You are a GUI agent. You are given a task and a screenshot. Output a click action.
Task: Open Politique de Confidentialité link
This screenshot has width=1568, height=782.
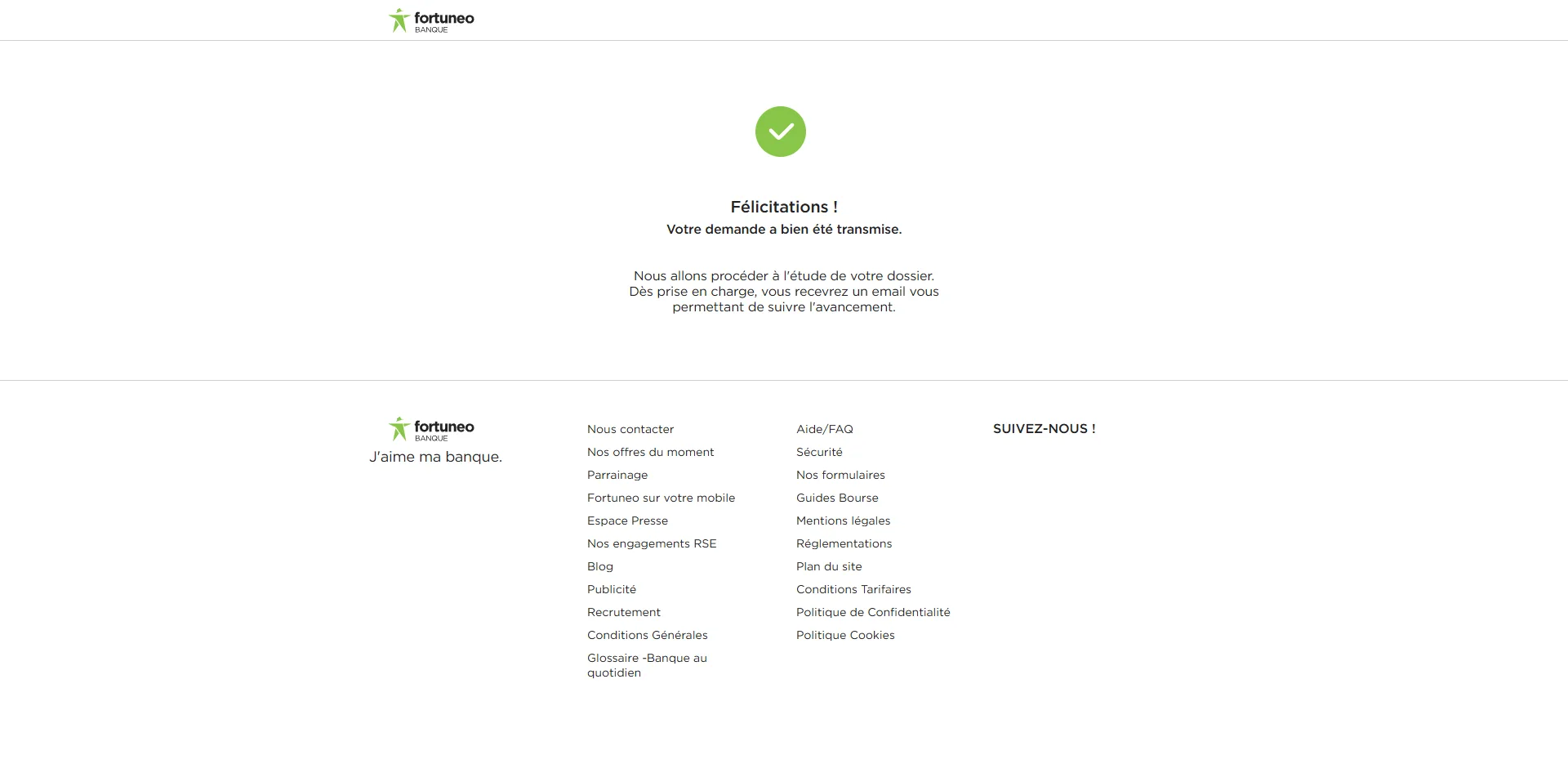click(873, 612)
